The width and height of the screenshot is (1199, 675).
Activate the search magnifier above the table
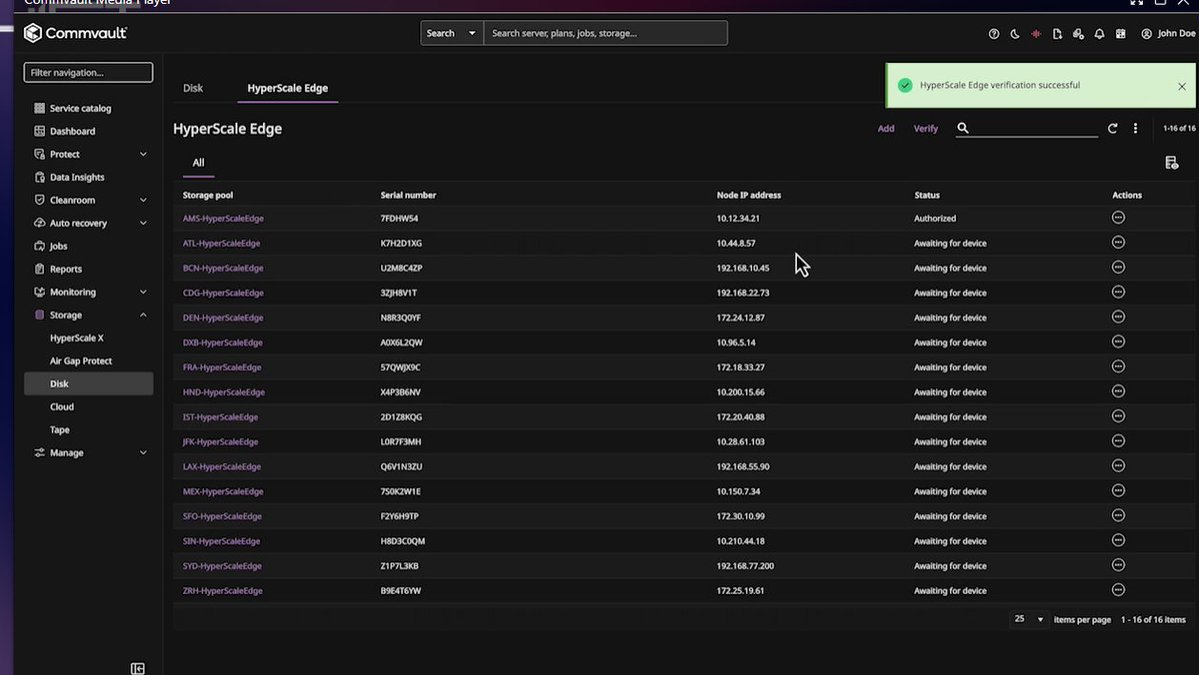tap(961, 128)
